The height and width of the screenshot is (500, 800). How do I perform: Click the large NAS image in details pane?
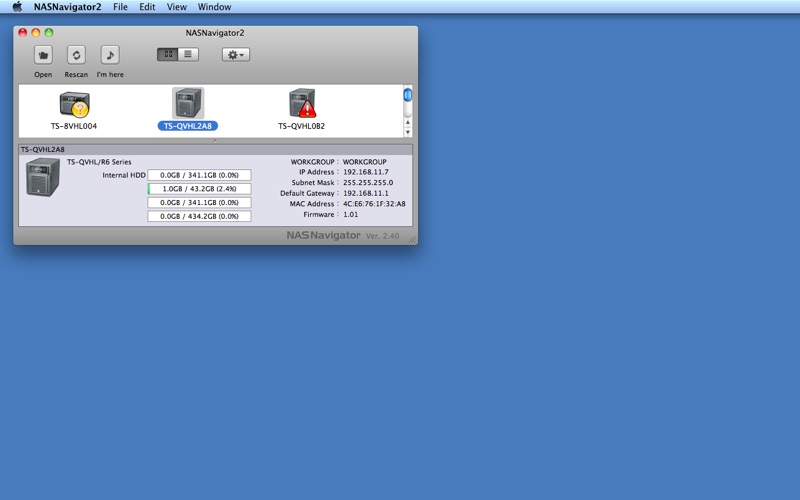point(43,177)
